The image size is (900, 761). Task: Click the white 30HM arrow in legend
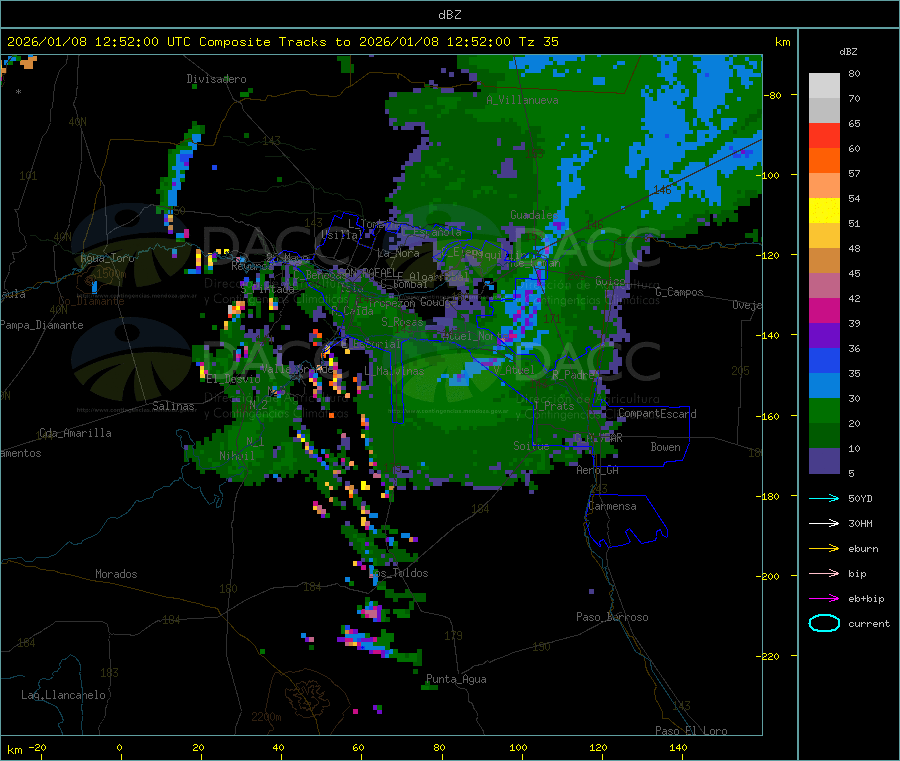(x=824, y=523)
